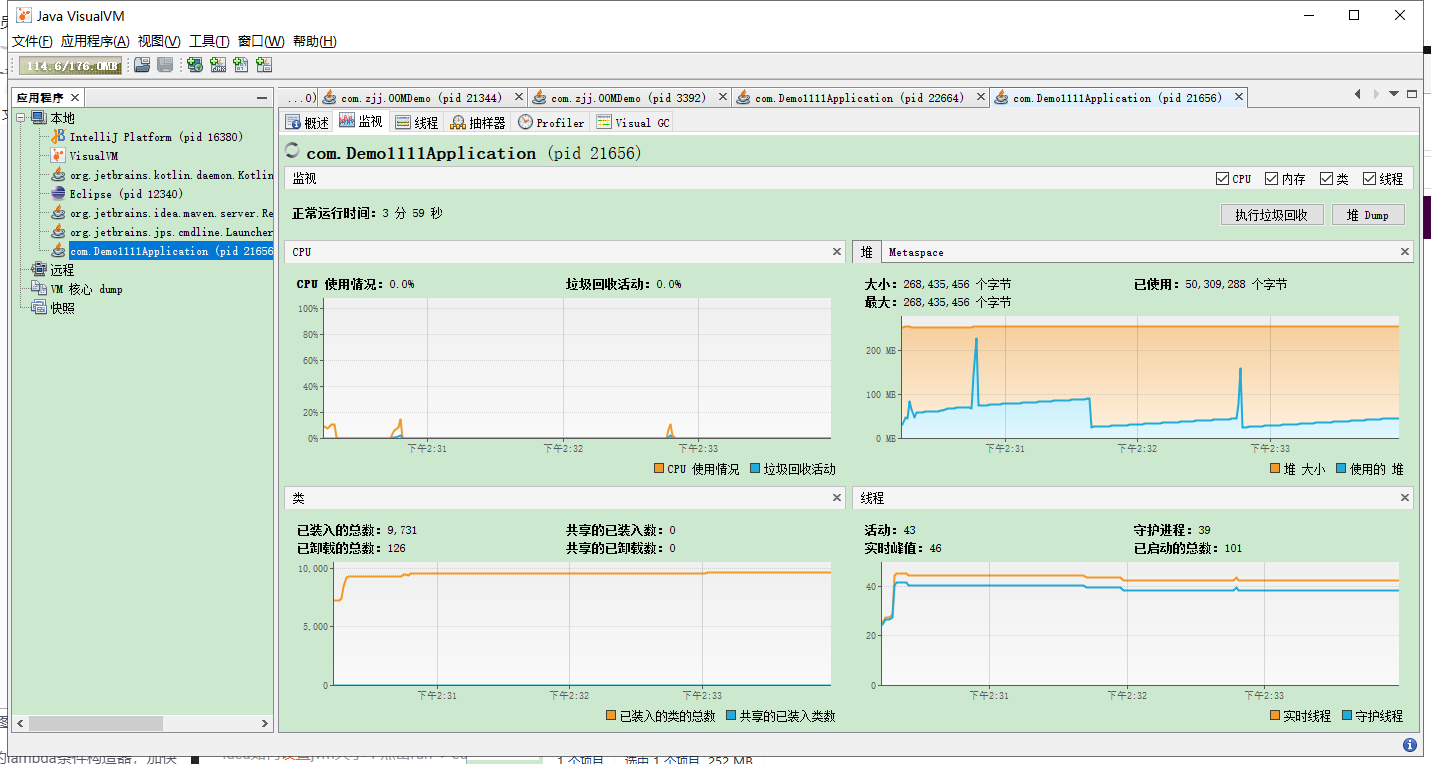Click the Load Snapshot folder toolbar icon
Viewport: 1431px width, 764px height.
click(142, 65)
